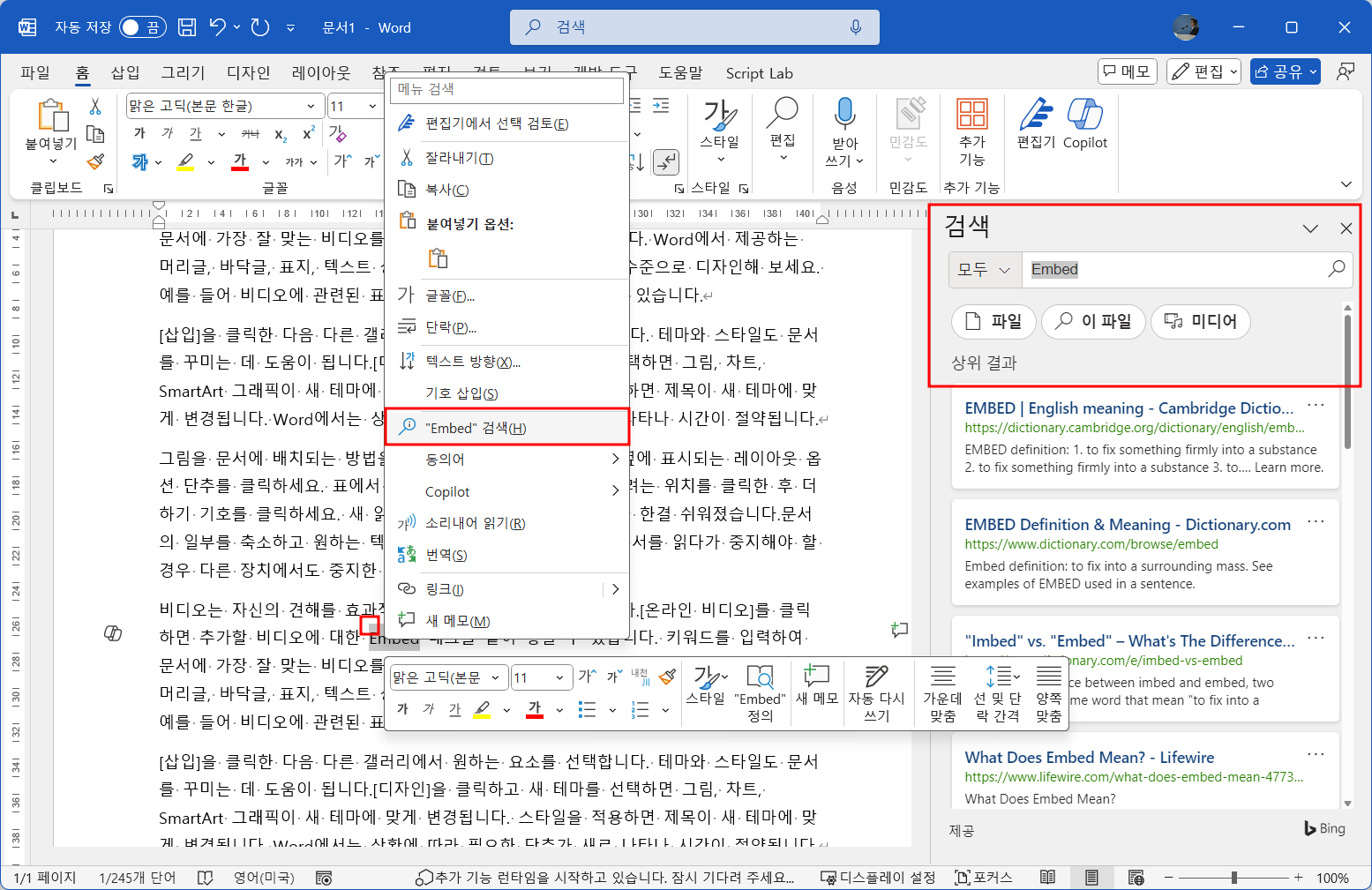1372x890 pixels.
Task: Click the spelling check book icon in the status bar
Action: click(205, 878)
